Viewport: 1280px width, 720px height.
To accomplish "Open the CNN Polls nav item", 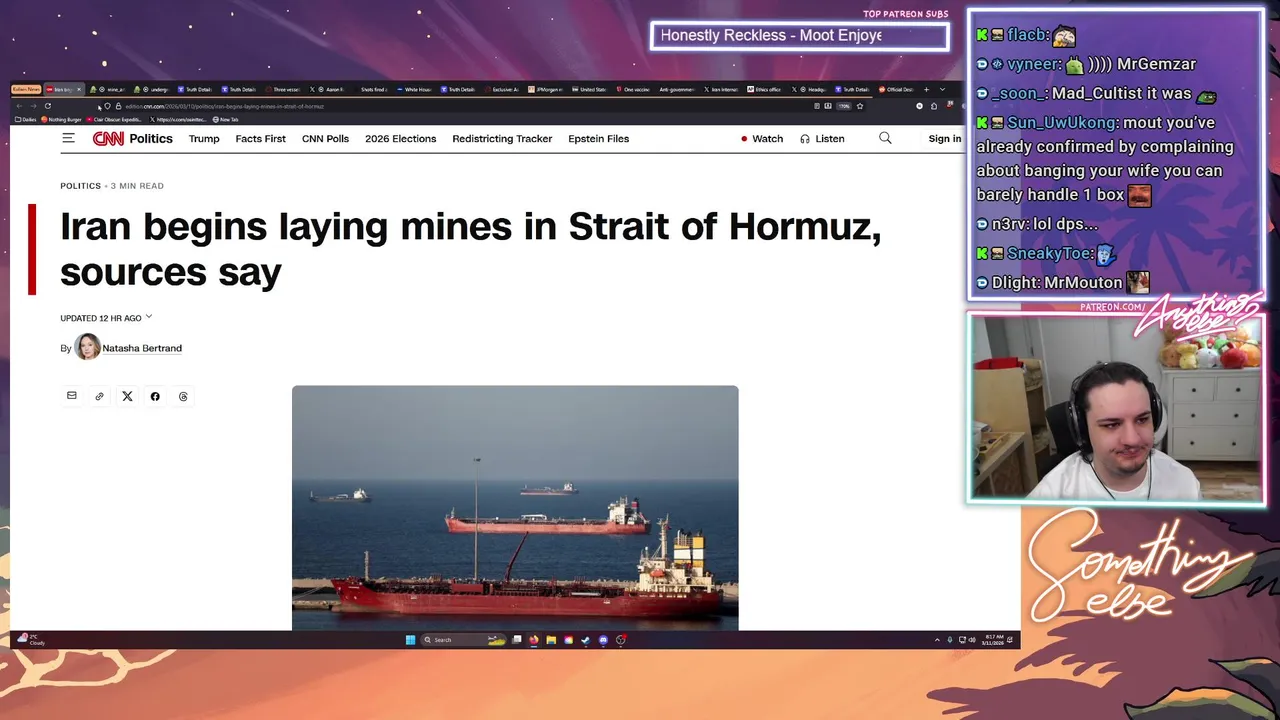I will click(x=325, y=139).
